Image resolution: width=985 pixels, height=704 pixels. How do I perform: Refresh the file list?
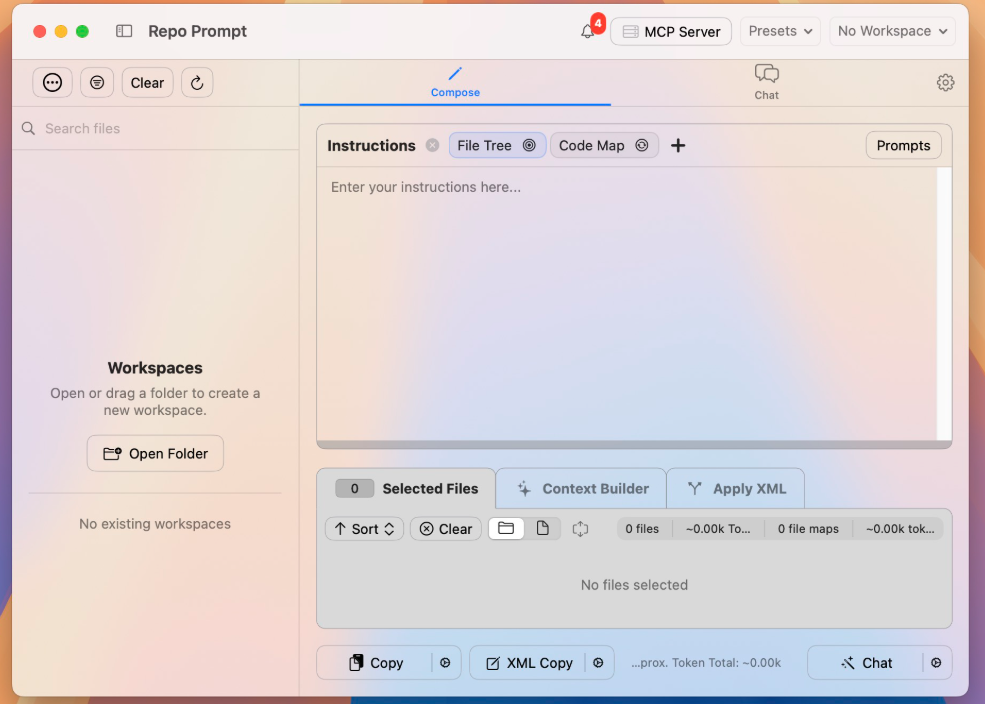[x=197, y=83]
